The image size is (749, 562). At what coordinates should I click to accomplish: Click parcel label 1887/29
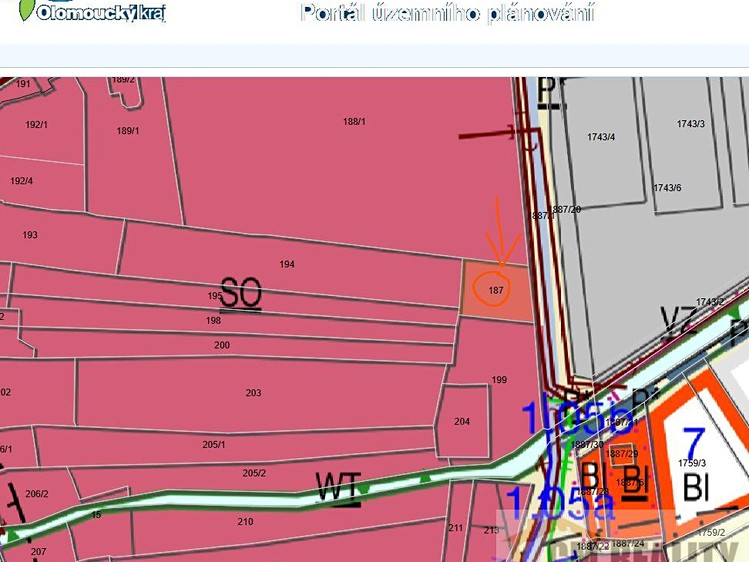click(x=621, y=454)
